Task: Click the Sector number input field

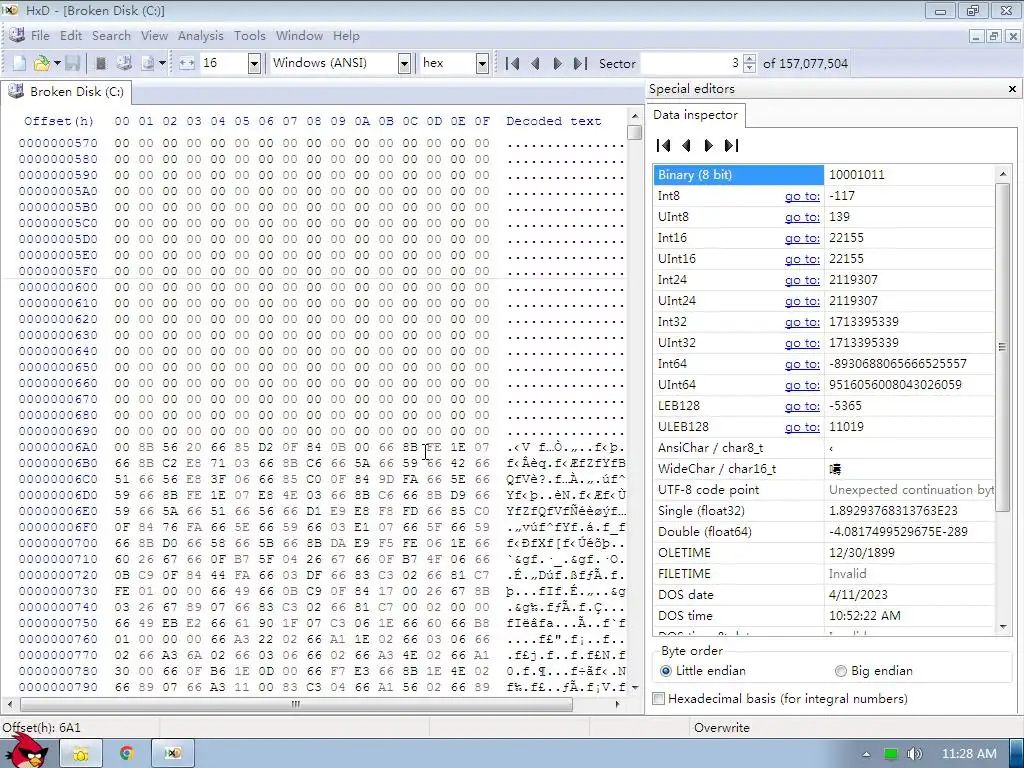Action: [x=692, y=63]
